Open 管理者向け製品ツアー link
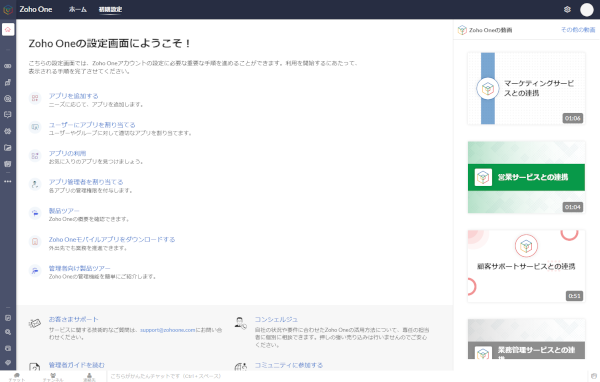 (79, 268)
